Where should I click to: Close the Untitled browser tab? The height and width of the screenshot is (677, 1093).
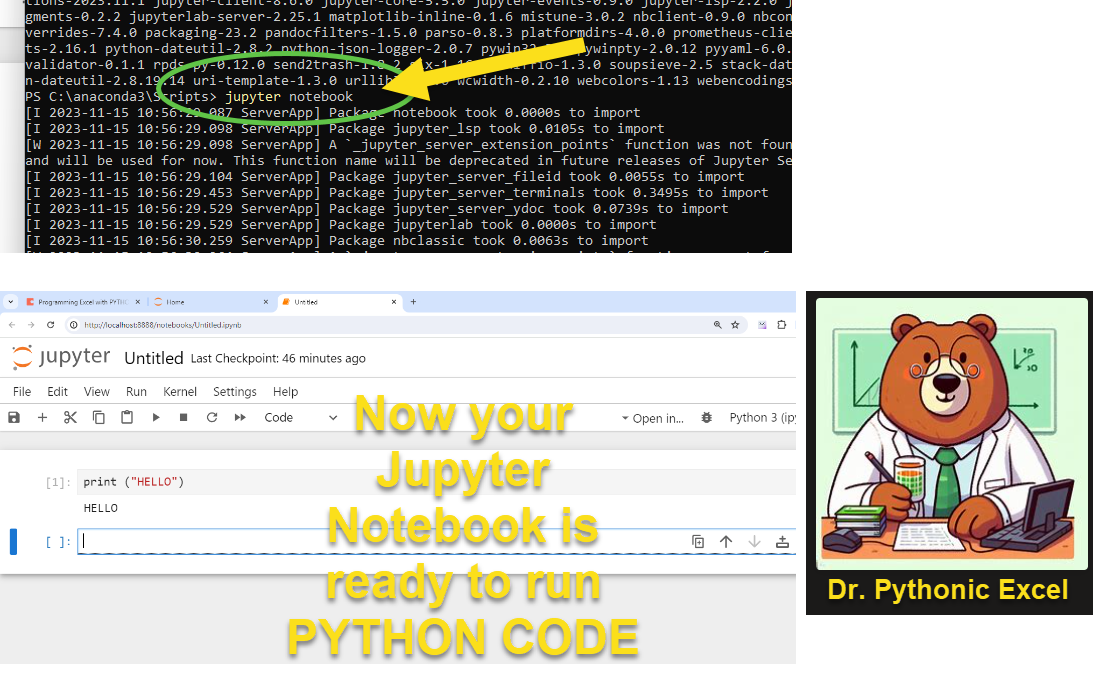tap(394, 302)
